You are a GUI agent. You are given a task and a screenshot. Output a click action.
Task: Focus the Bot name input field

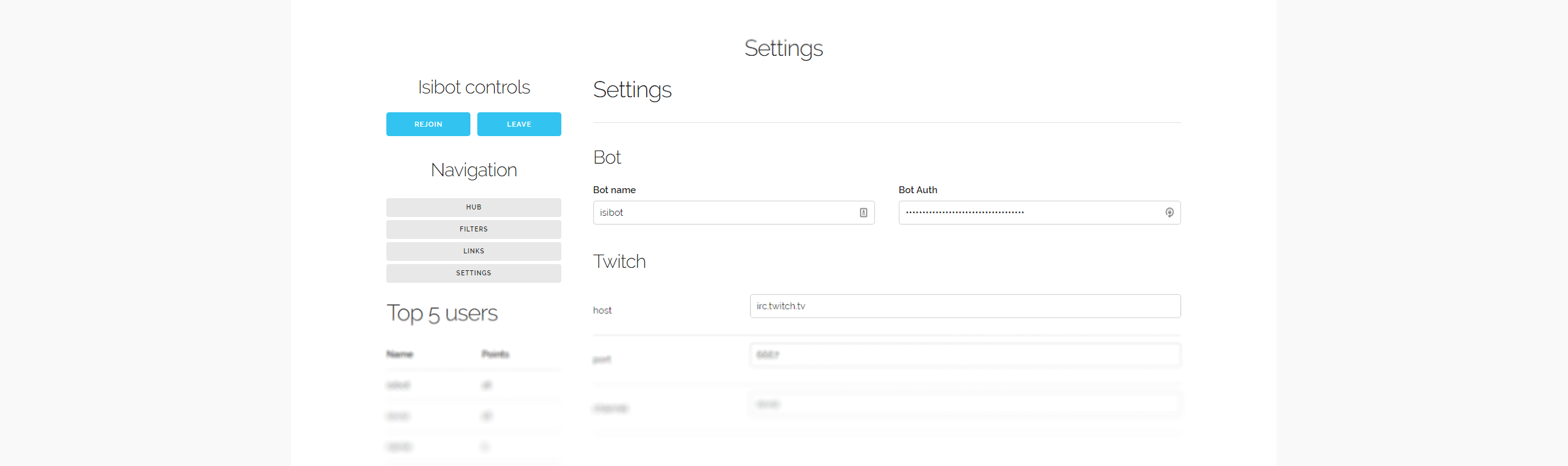(x=734, y=213)
